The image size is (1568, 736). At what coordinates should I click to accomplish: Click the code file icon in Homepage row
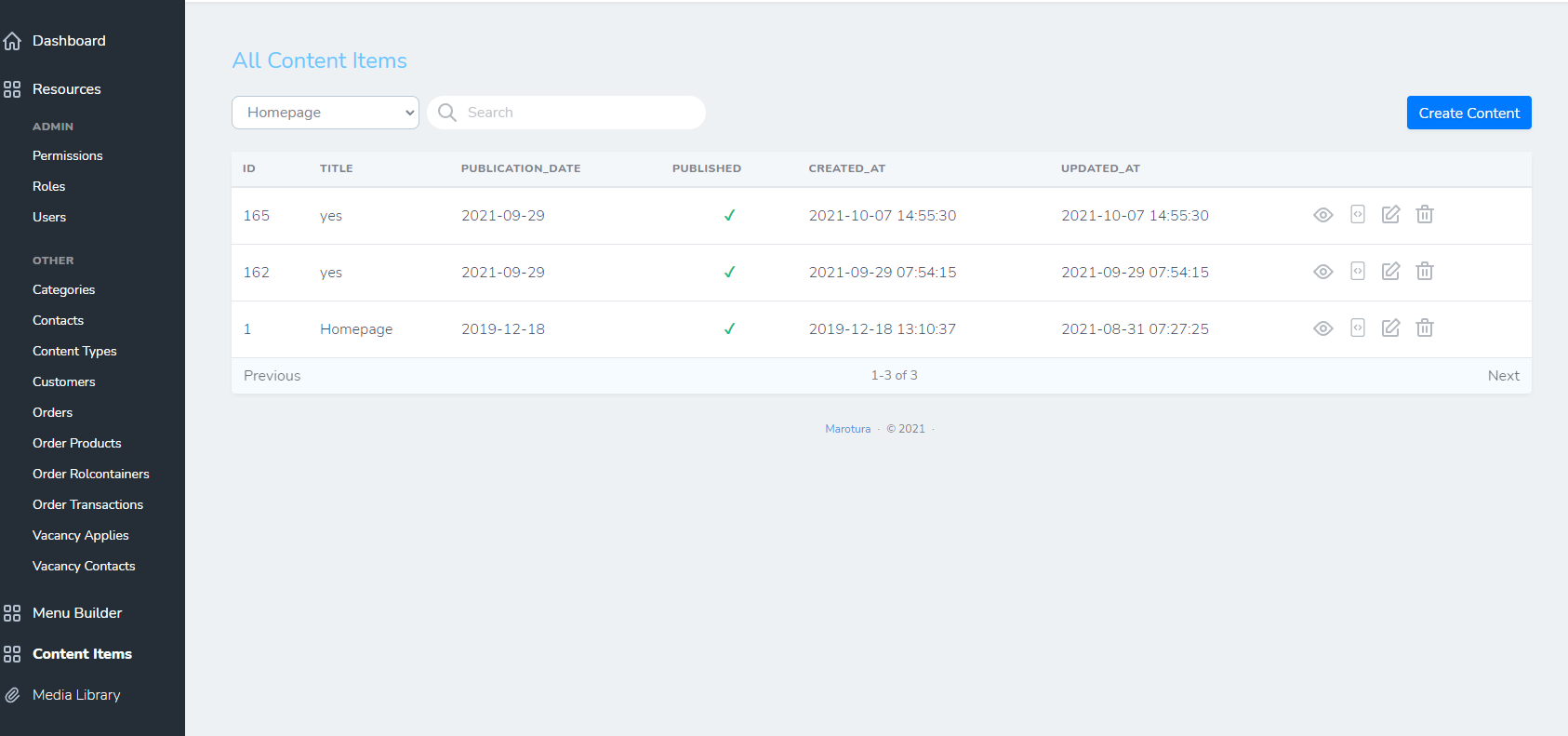tap(1357, 328)
